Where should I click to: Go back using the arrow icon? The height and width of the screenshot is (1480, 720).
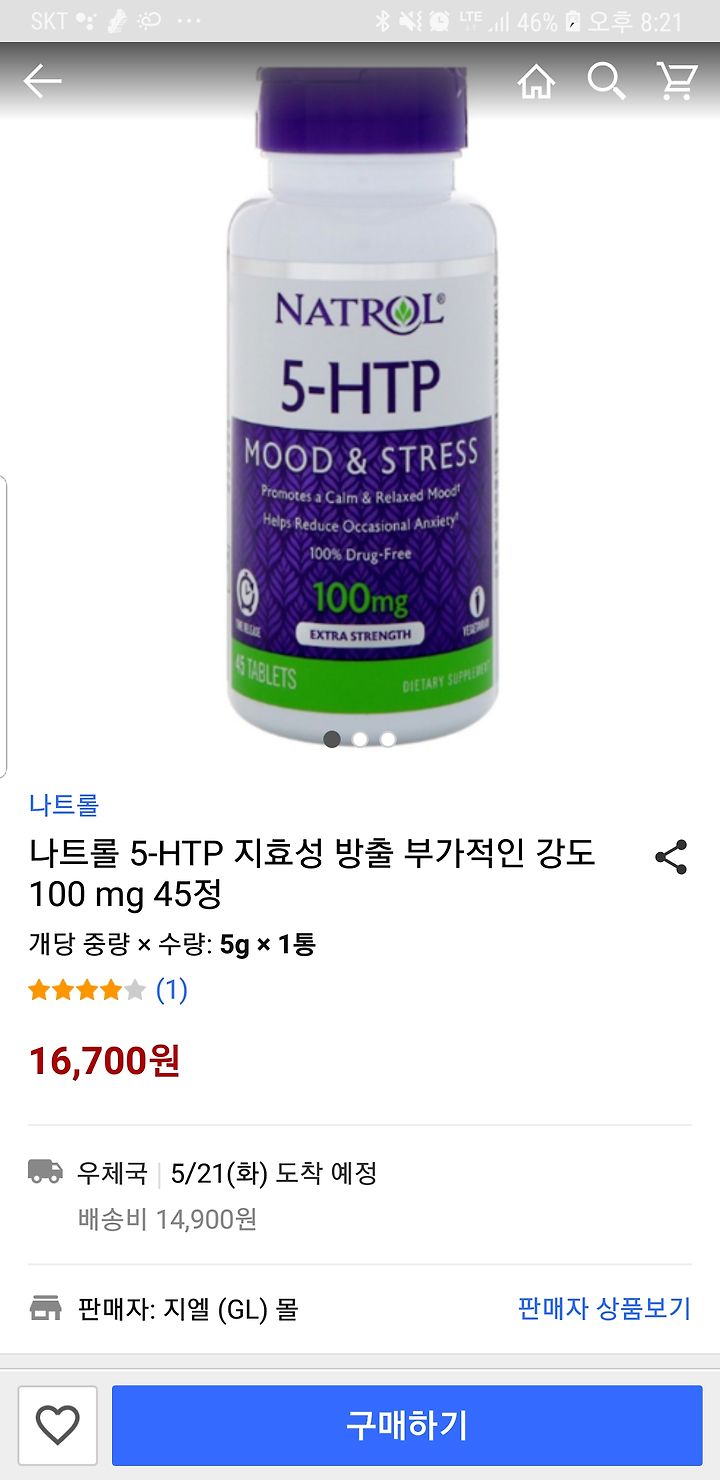pos(42,81)
